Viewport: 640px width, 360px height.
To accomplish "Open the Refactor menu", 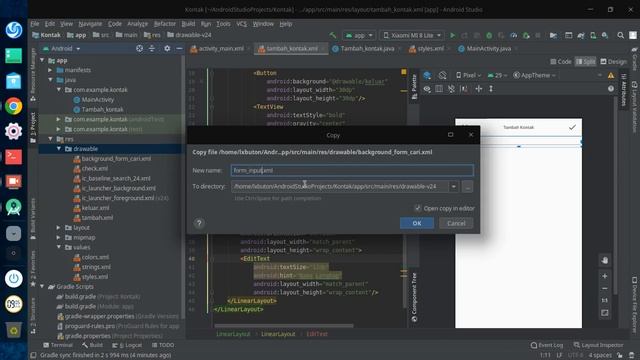I will [x=164, y=24].
